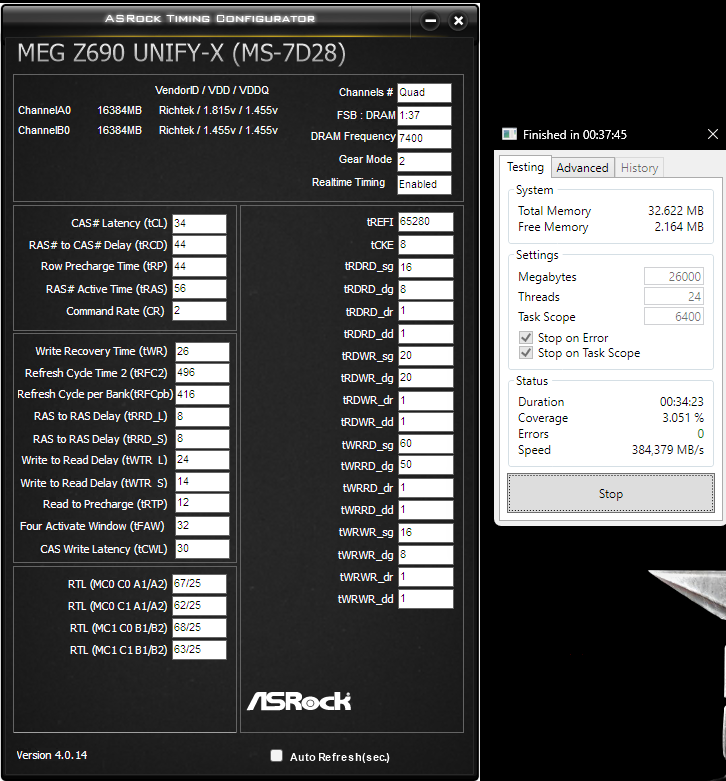Click the Threads field showing 24
Viewport: 726px width, 781px height.
coord(674,296)
